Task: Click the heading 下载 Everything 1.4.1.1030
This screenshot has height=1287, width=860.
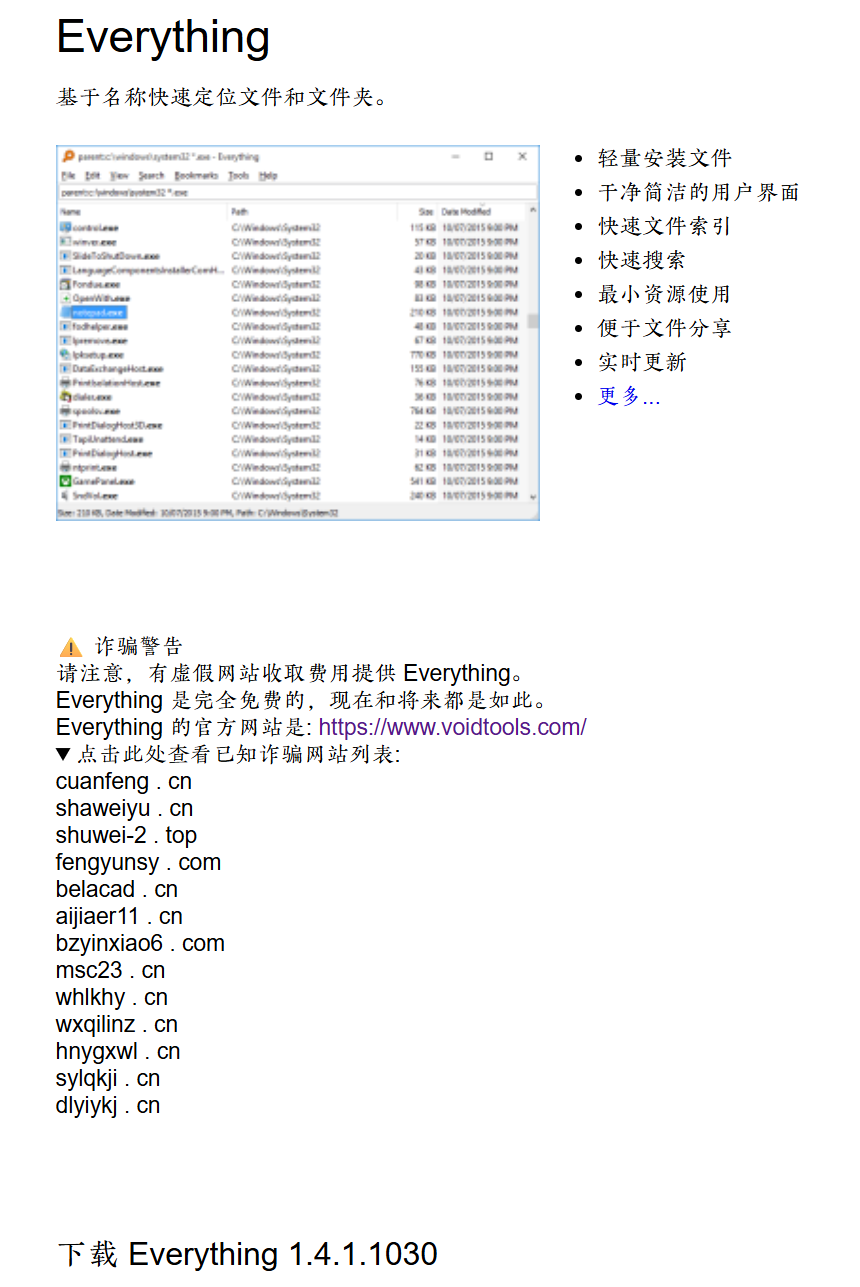Action: coord(247,1254)
